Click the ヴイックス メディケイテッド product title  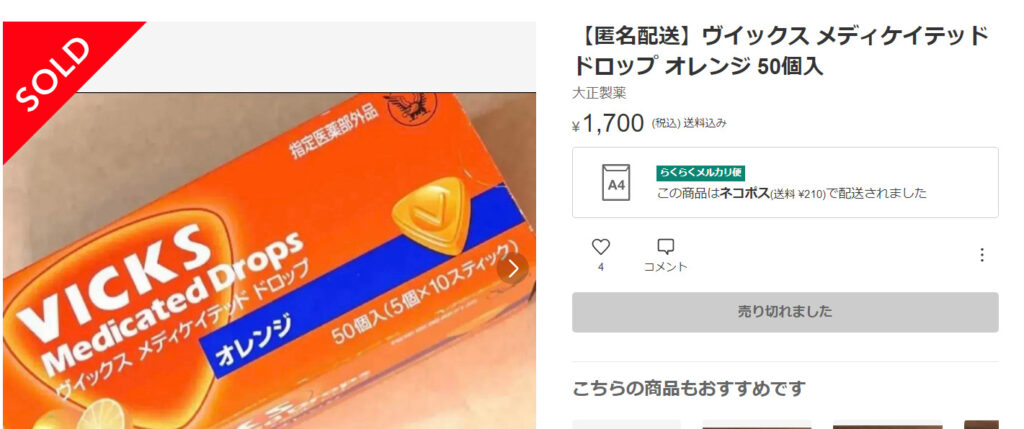tap(781, 51)
